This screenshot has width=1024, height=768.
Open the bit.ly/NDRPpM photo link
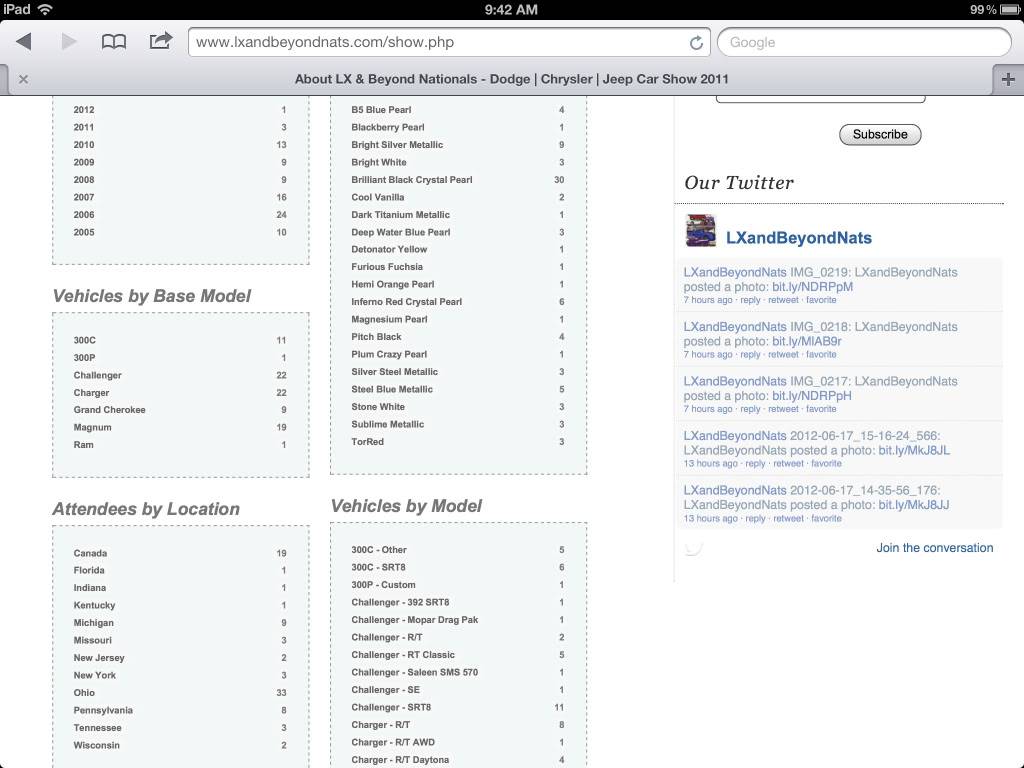[x=812, y=287]
